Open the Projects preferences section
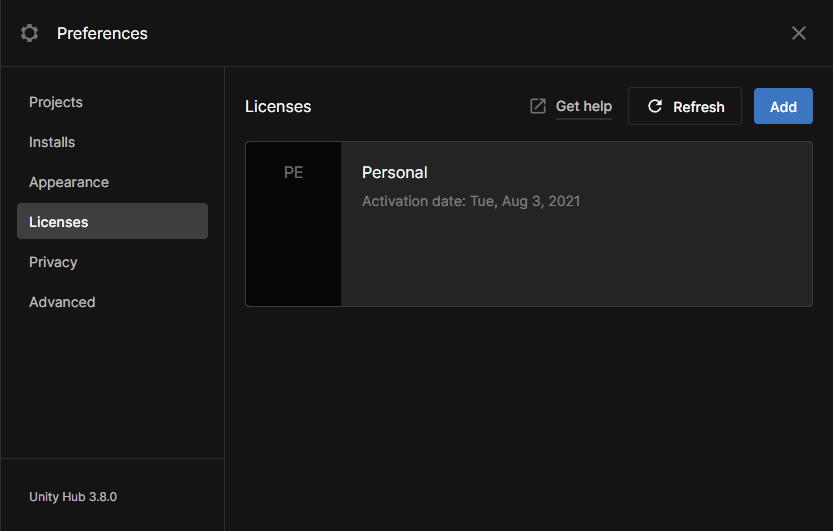 click(56, 102)
